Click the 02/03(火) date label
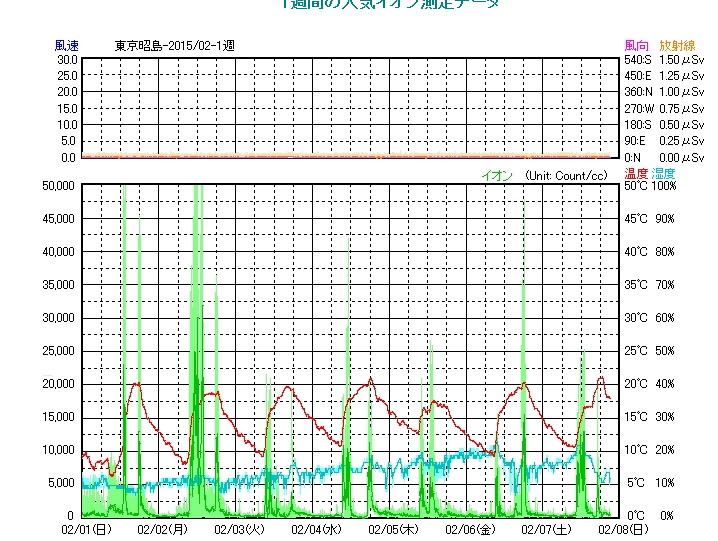This screenshot has width=718, height=541. [239, 529]
